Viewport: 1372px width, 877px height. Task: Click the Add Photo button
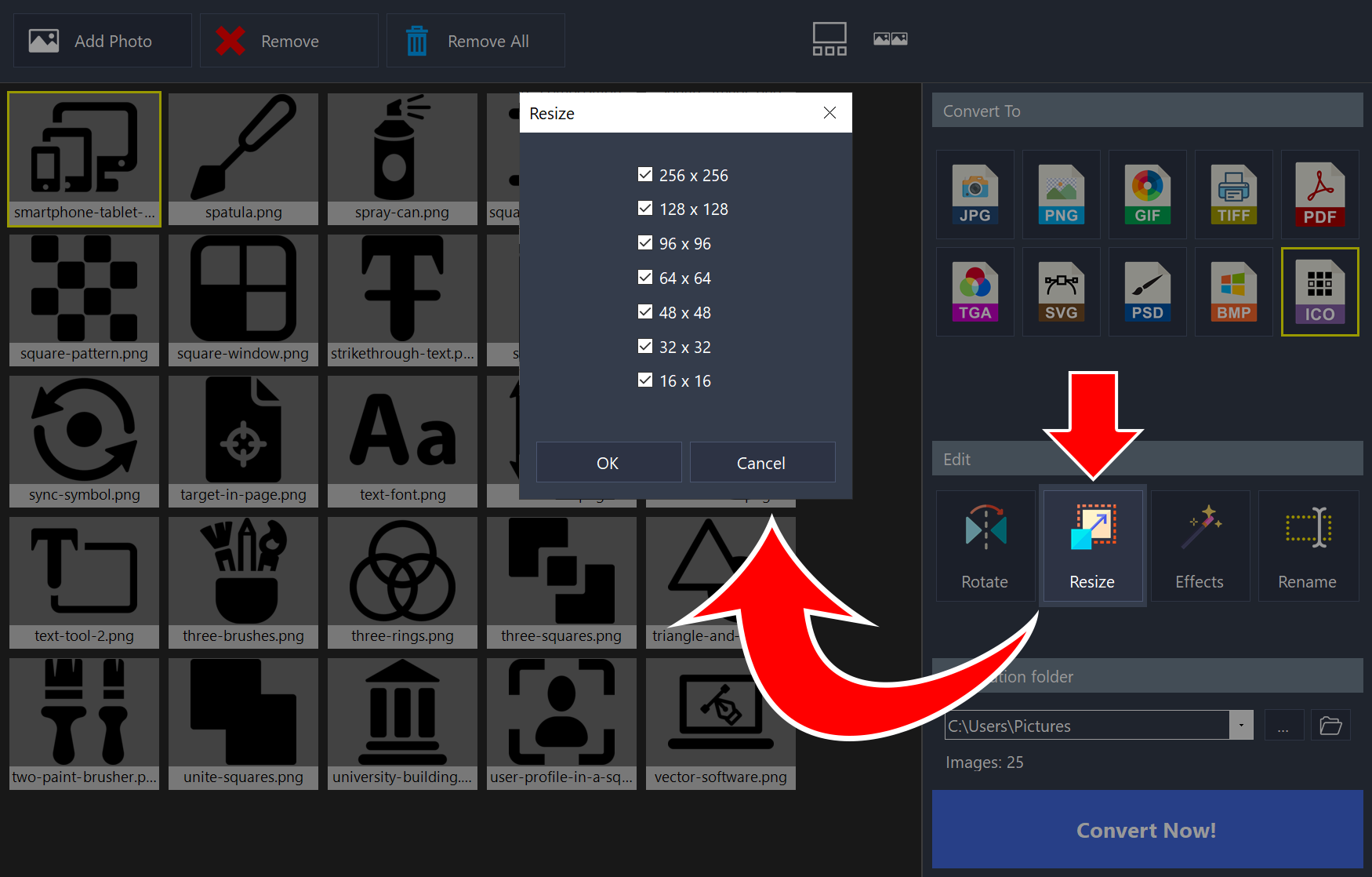pos(103,41)
